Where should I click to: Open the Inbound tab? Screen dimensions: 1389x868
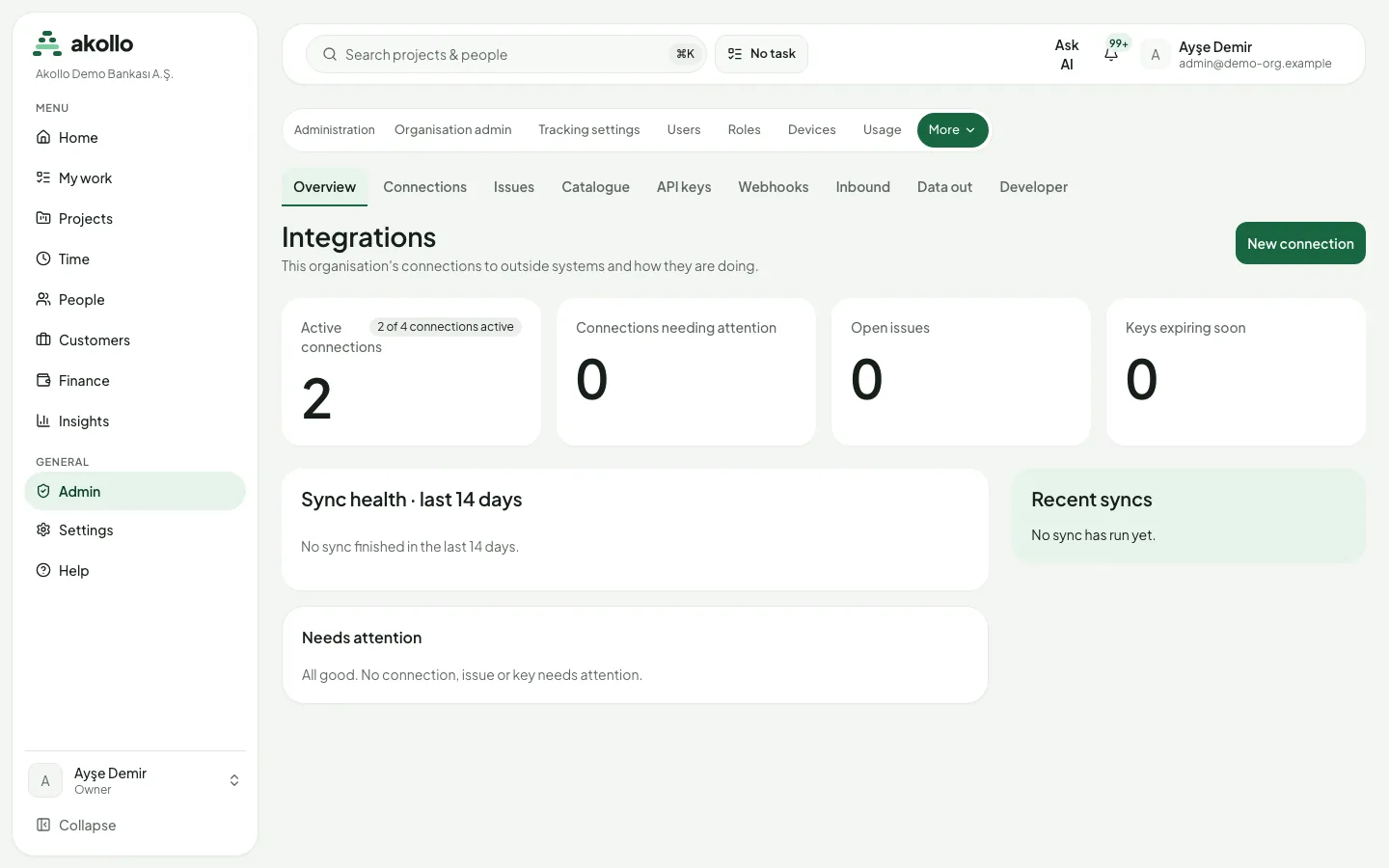tap(863, 187)
